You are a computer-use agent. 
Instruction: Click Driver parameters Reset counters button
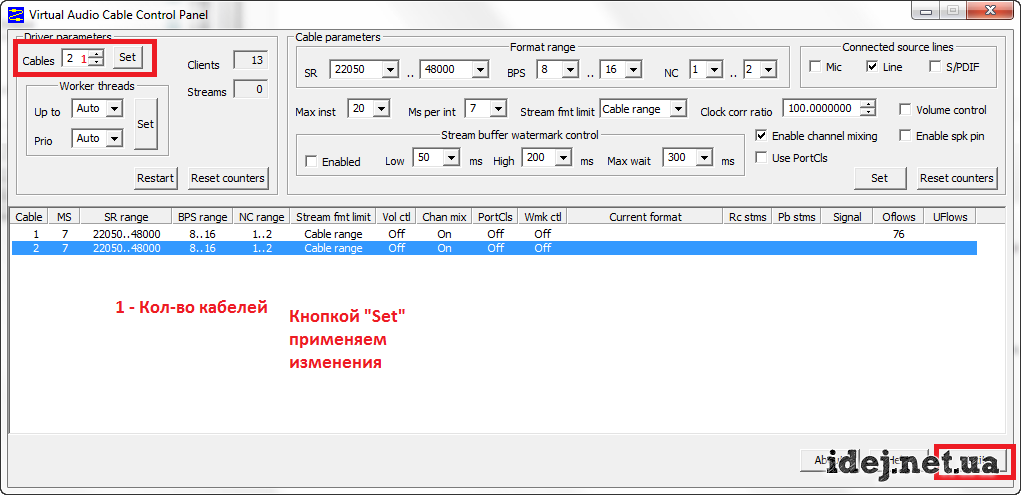coord(228,178)
